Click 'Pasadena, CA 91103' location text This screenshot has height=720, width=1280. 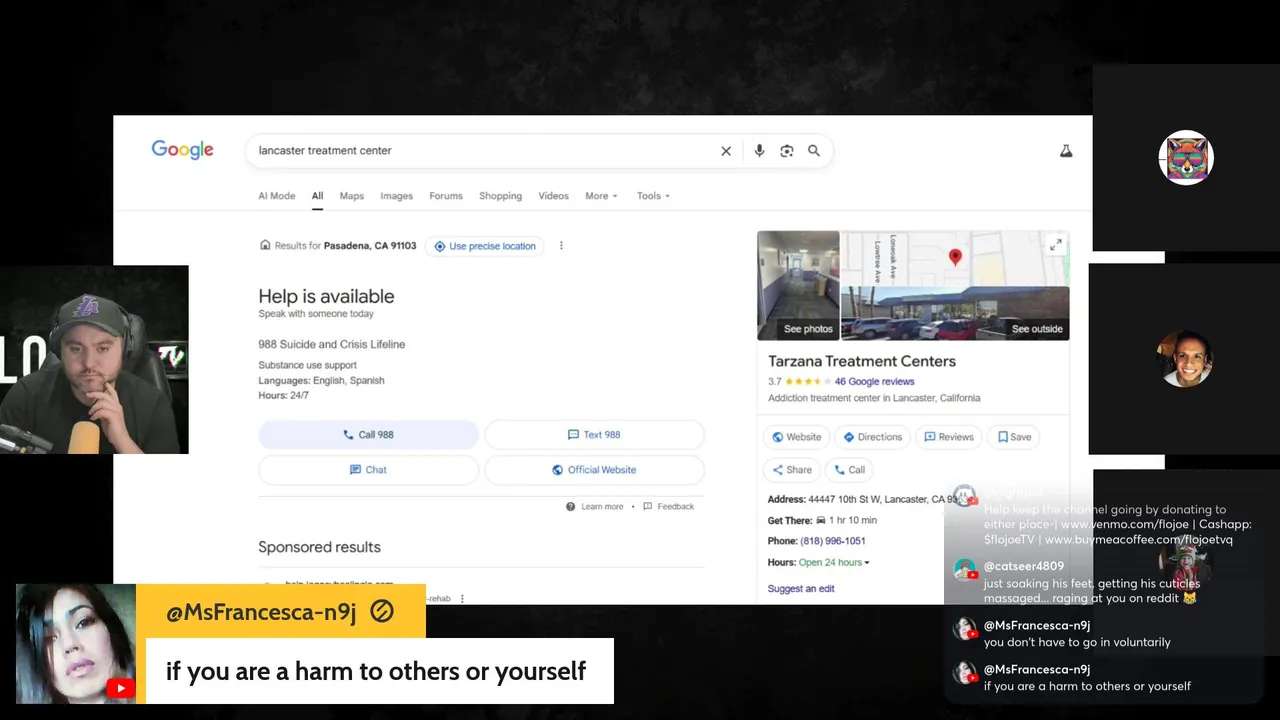click(370, 246)
